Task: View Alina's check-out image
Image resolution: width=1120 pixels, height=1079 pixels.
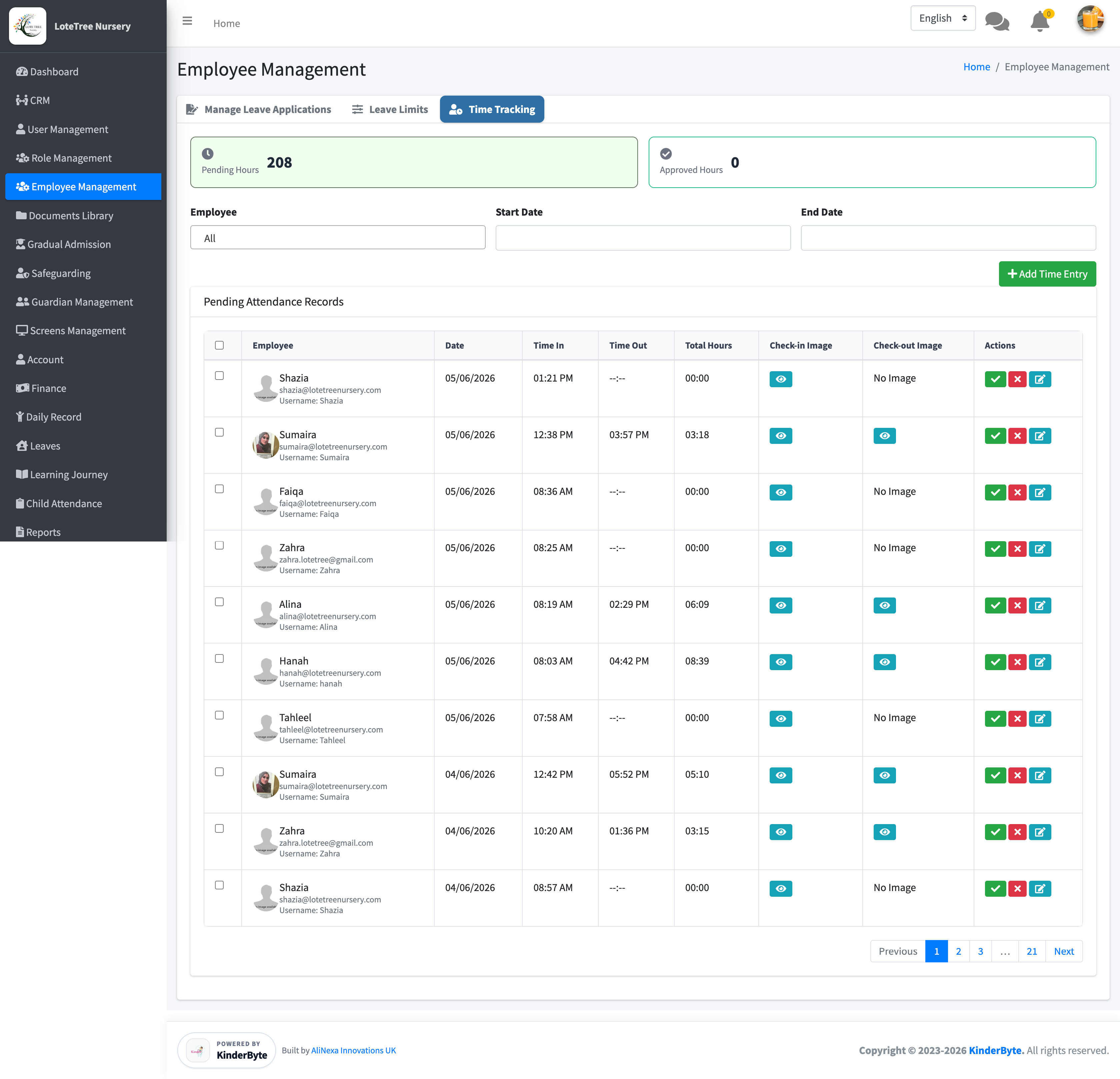Action: [x=884, y=605]
